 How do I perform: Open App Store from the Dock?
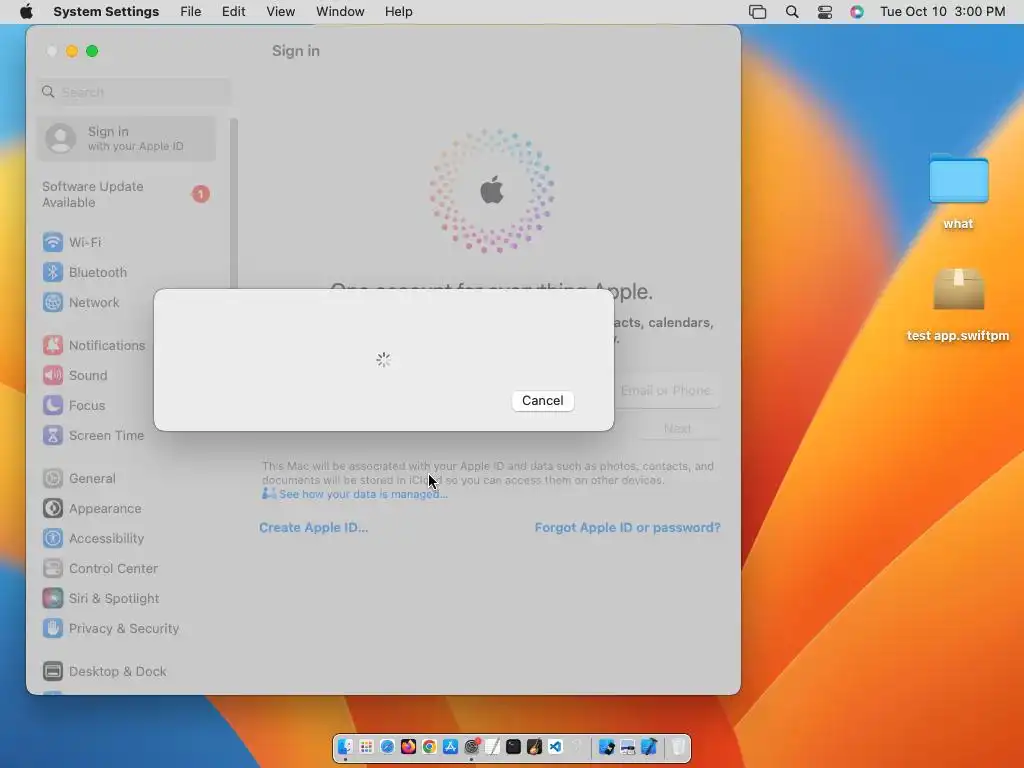coord(451,746)
